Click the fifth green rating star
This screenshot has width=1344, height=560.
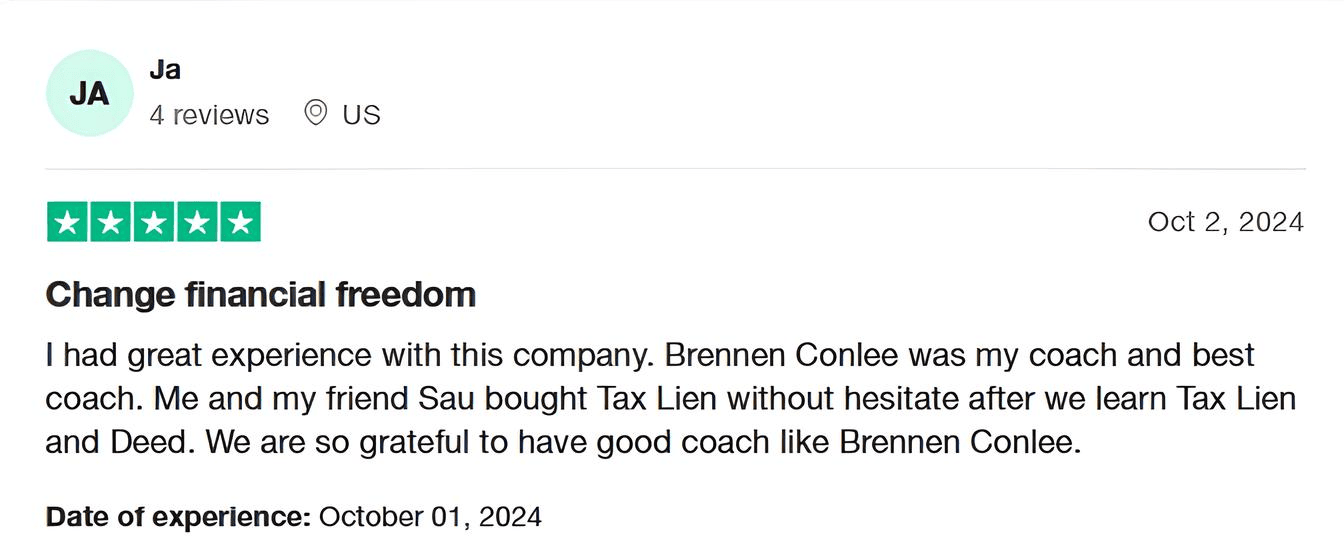[240, 222]
